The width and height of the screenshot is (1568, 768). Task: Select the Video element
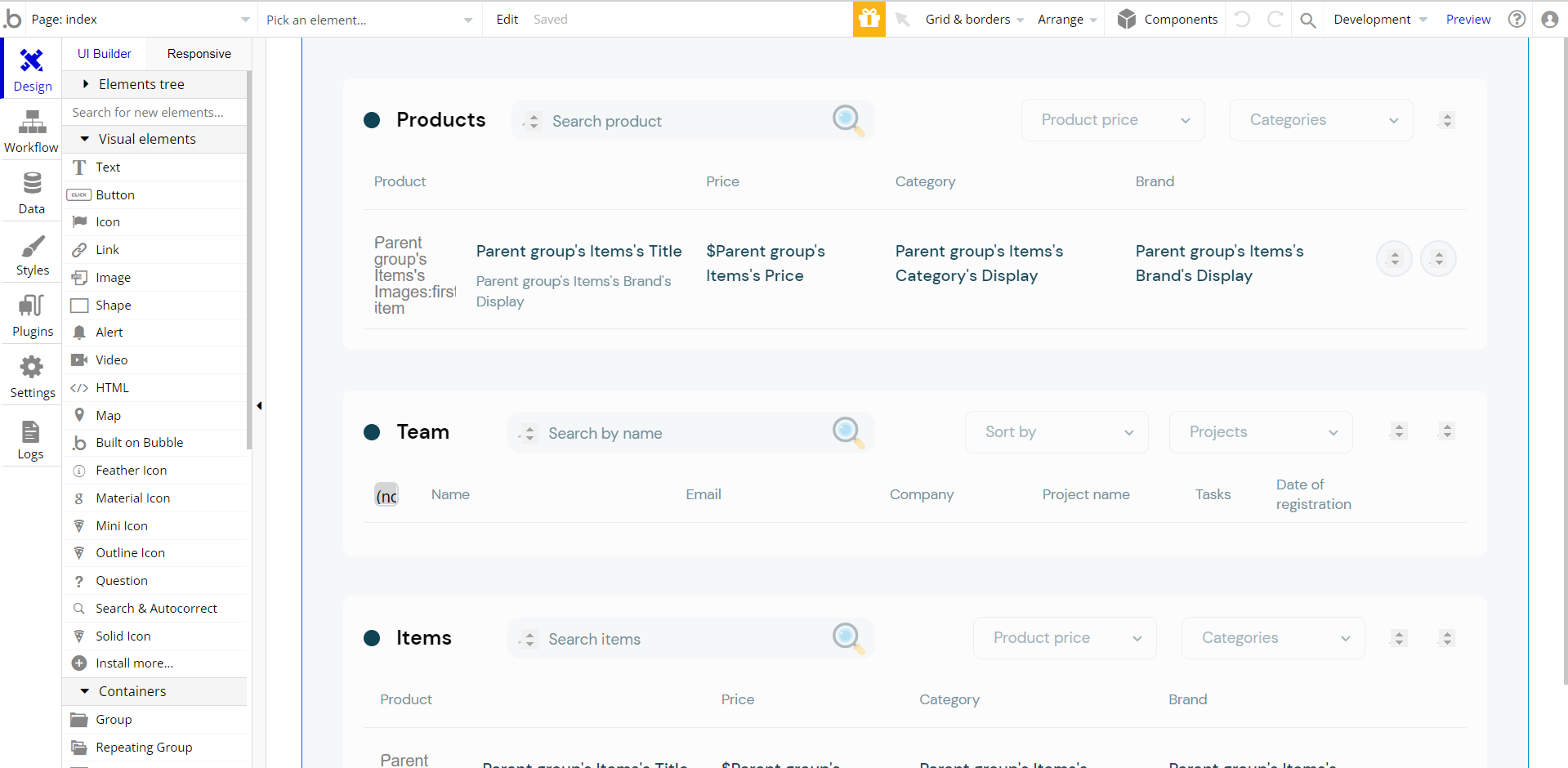pos(155,359)
